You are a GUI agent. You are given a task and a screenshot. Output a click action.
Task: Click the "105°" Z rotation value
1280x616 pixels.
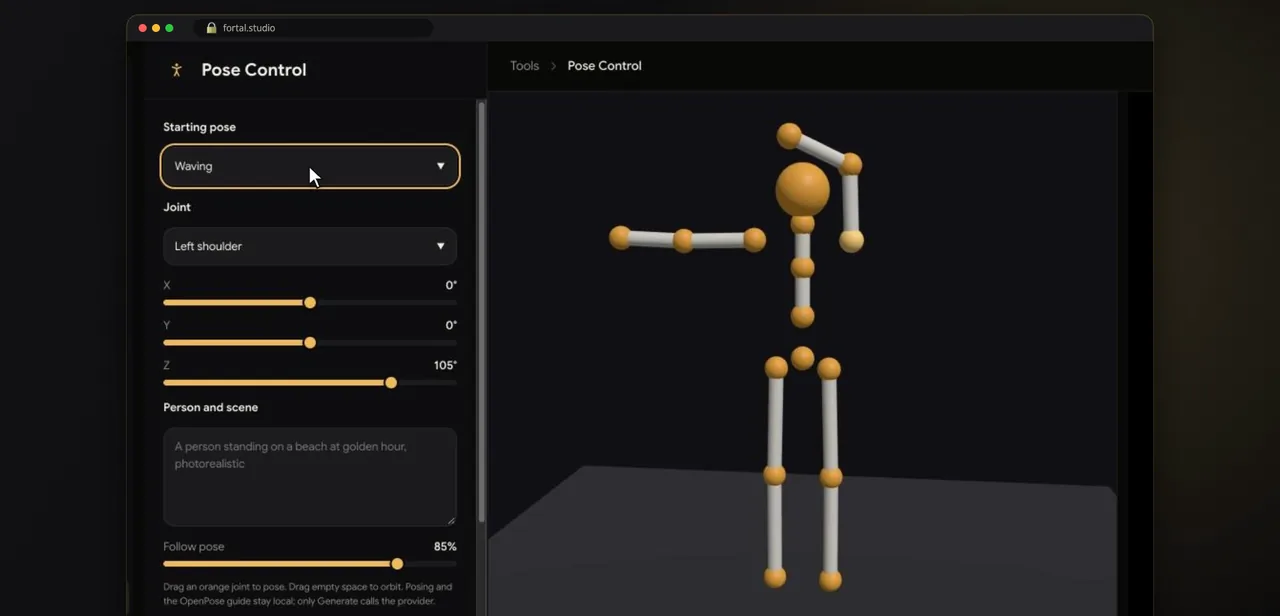point(445,365)
